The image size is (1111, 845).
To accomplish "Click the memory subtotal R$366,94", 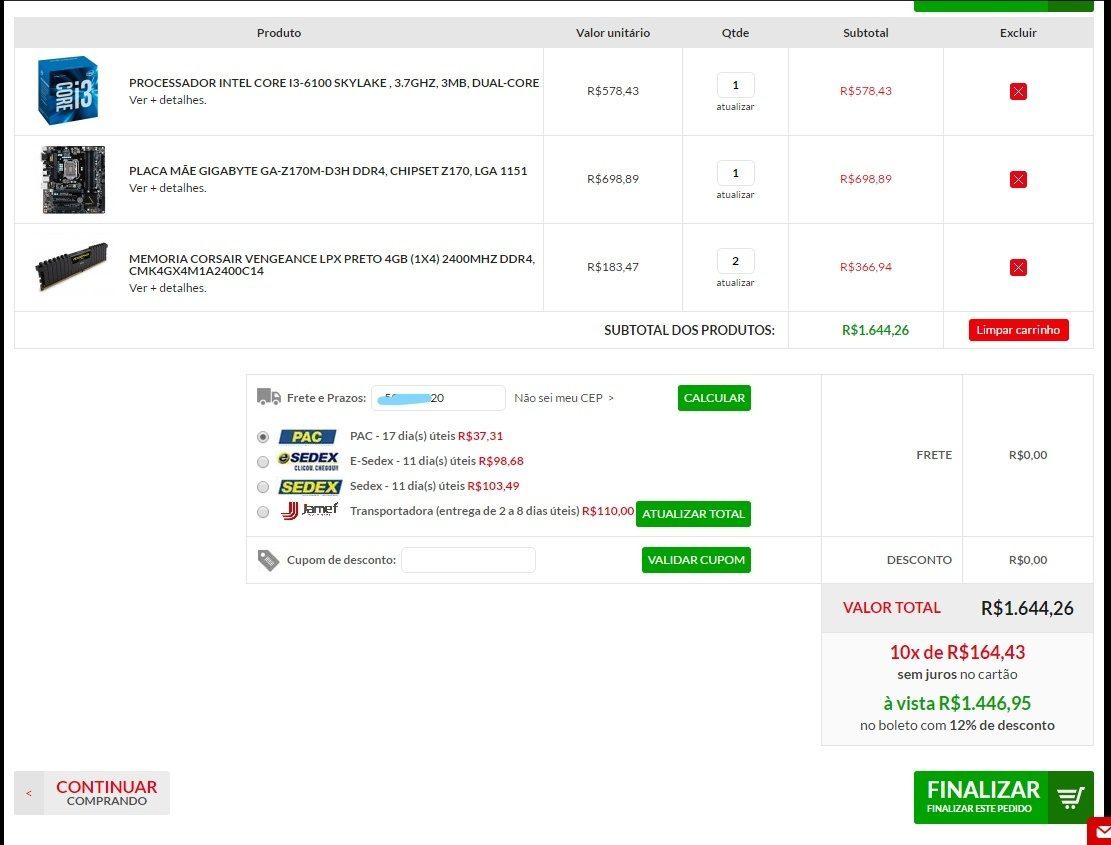I will (x=866, y=267).
